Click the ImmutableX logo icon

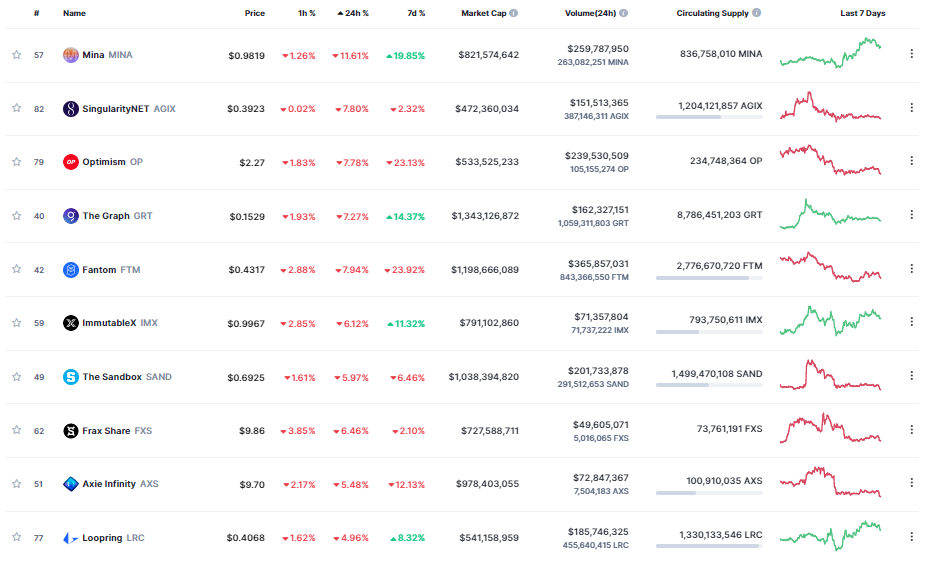(x=70, y=323)
